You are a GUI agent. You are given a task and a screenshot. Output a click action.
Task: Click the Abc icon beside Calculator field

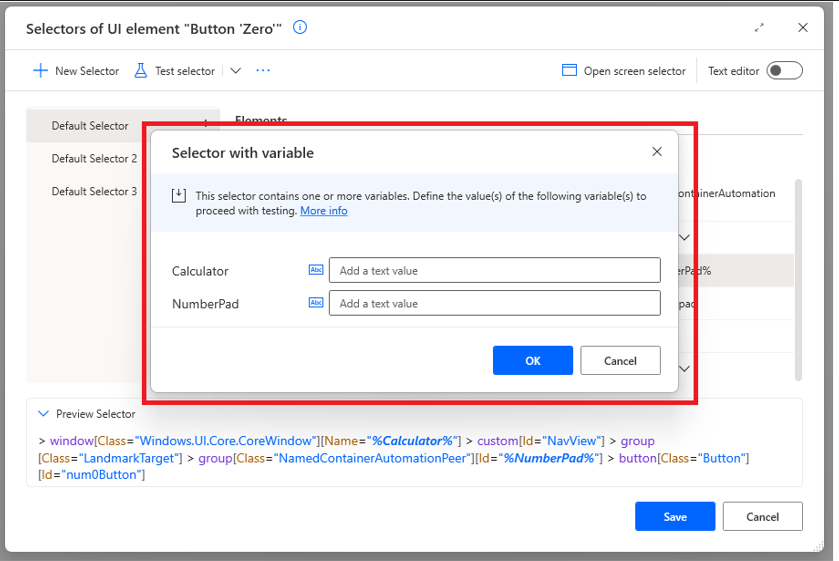click(x=316, y=270)
